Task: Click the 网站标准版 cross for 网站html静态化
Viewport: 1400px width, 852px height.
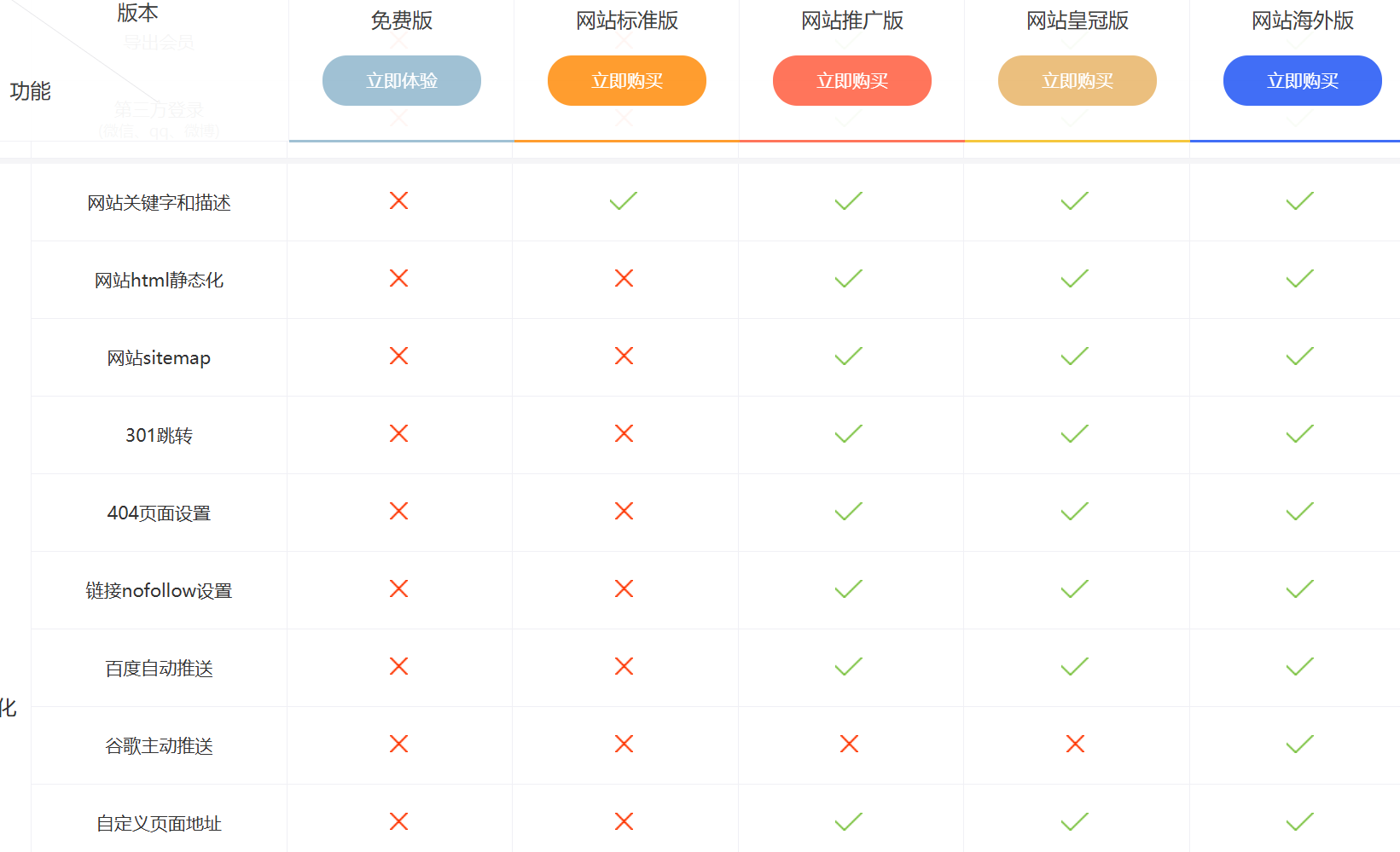Action: 624,278
